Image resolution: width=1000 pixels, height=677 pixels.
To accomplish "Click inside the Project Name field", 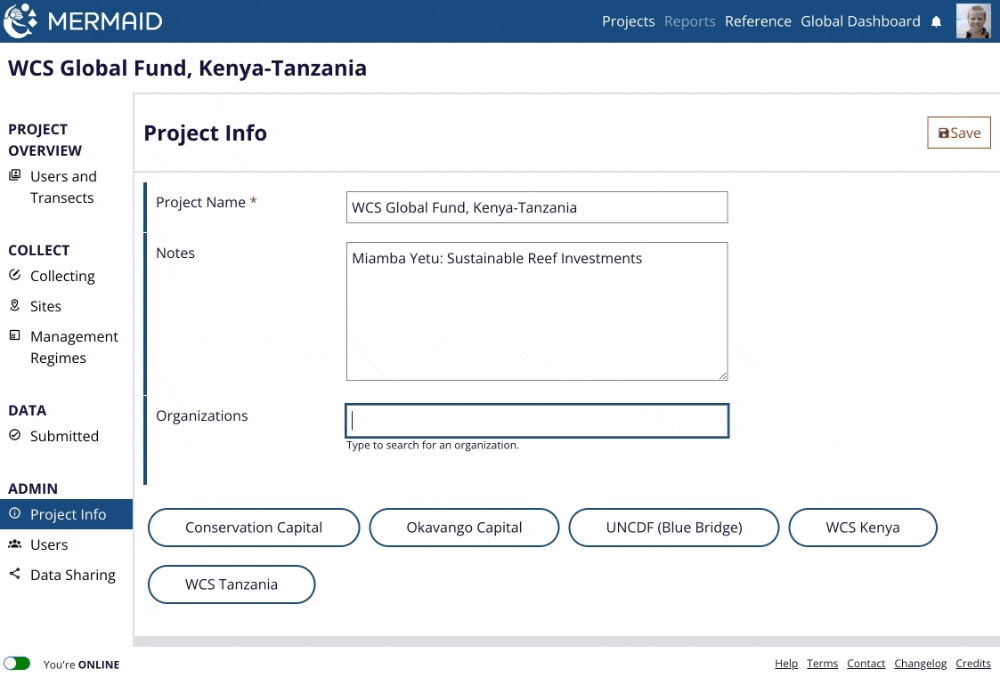I will pos(537,207).
